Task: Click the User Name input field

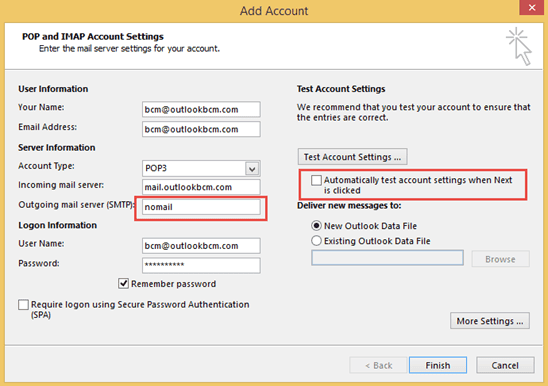Action: pyautogui.click(x=201, y=246)
